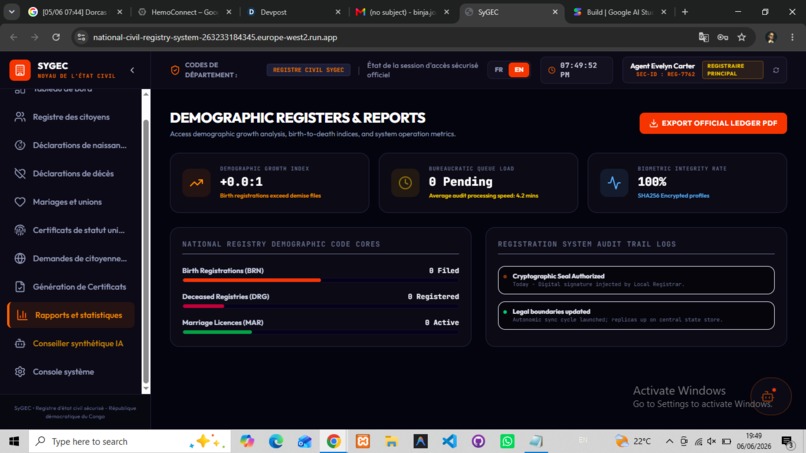Open Déclarations de décès menu item
This screenshot has height=453, width=806.
click(71, 173)
